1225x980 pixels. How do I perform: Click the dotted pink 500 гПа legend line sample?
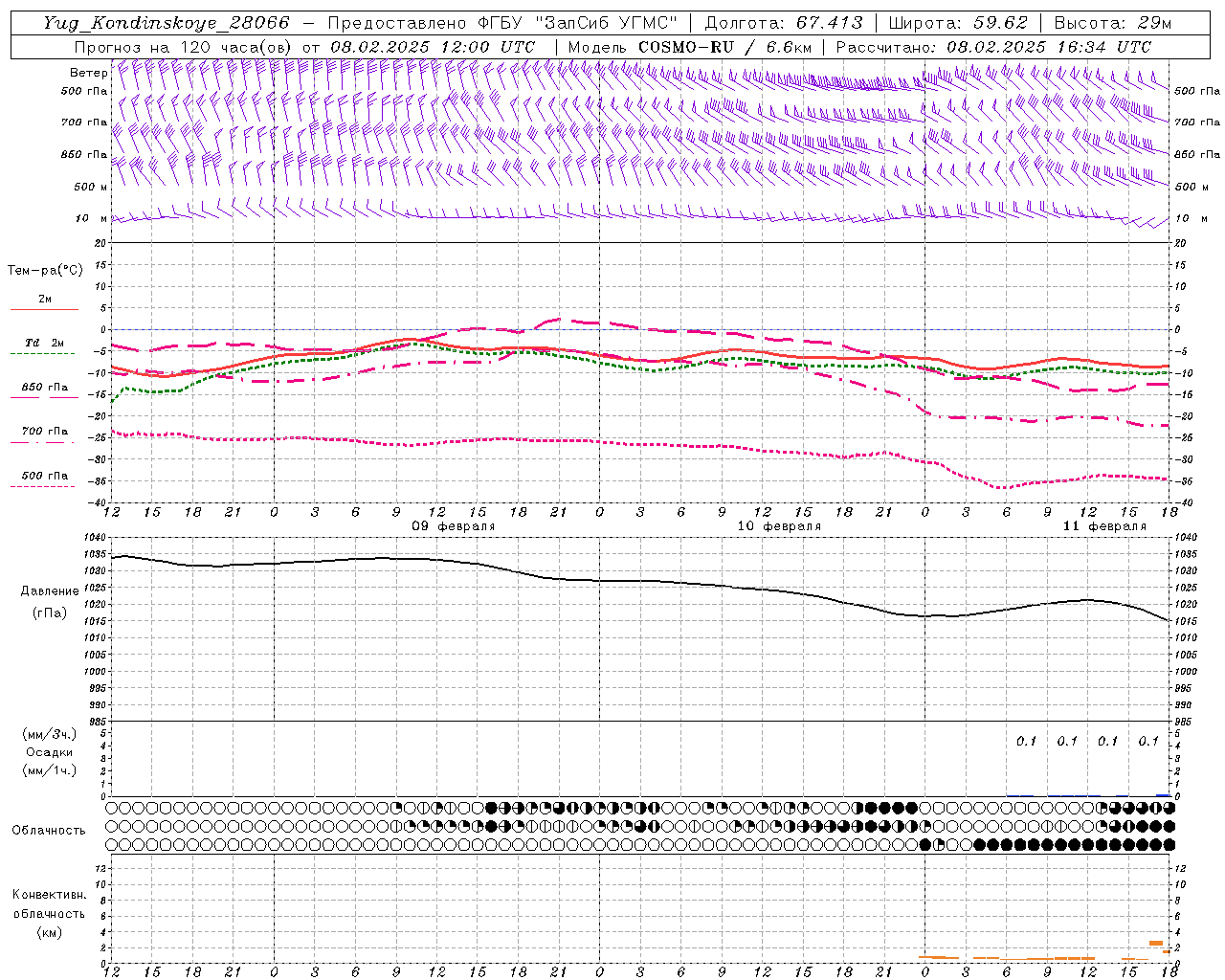click(42, 486)
